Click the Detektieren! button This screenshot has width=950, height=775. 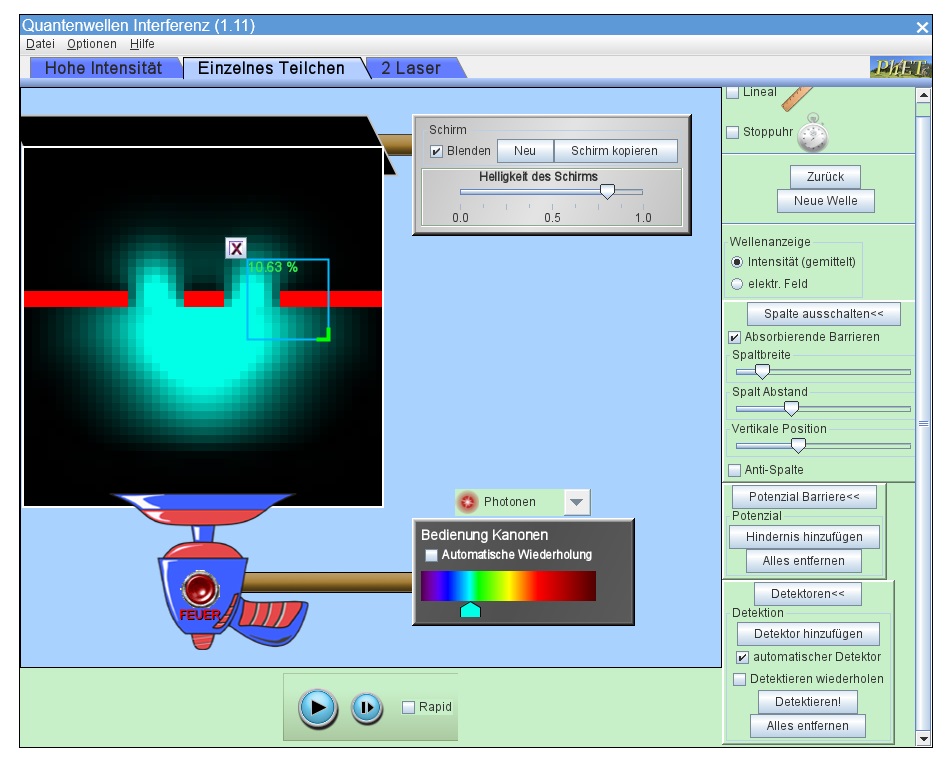tap(808, 702)
